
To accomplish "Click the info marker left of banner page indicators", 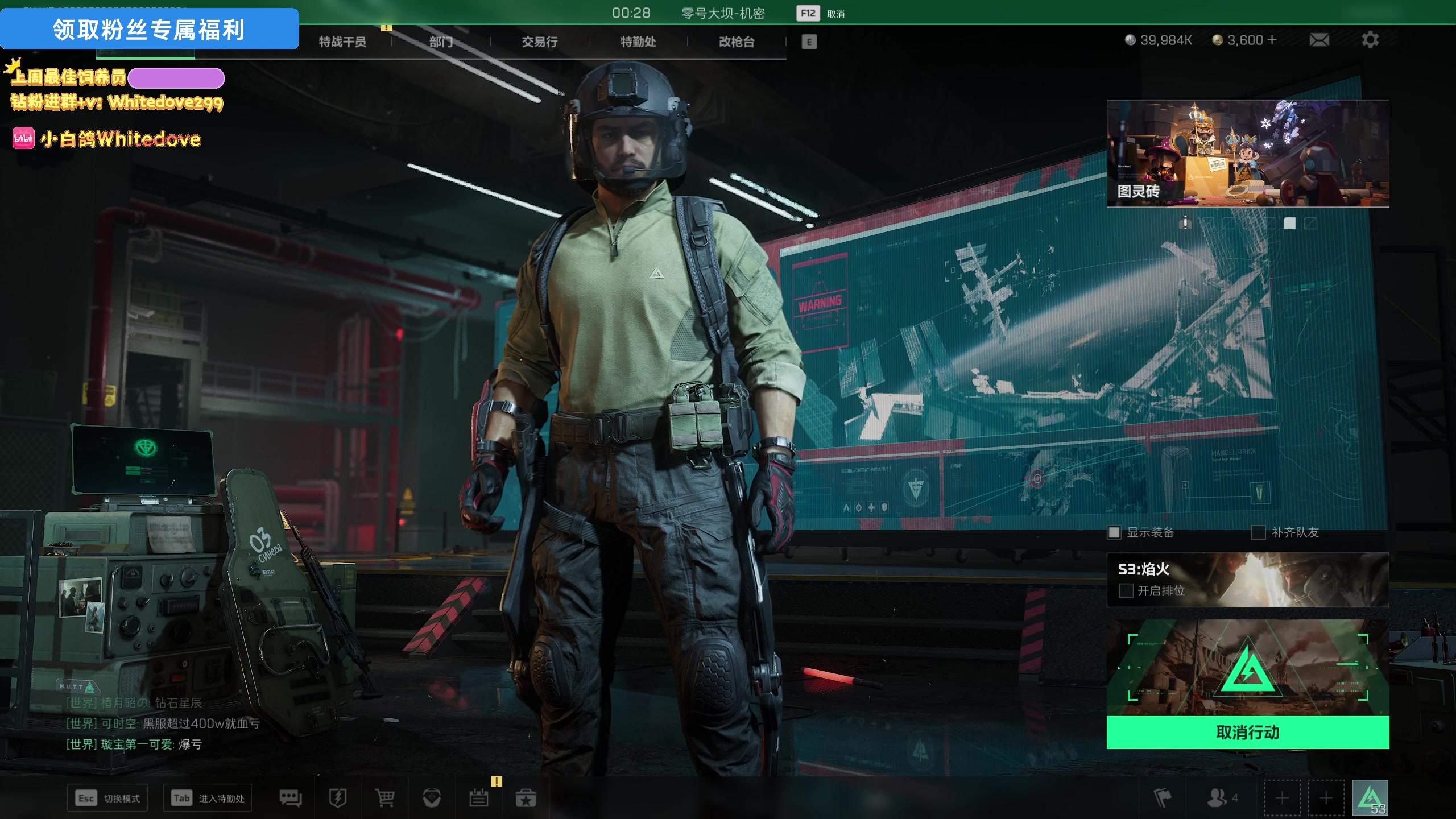I will coord(1185,222).
